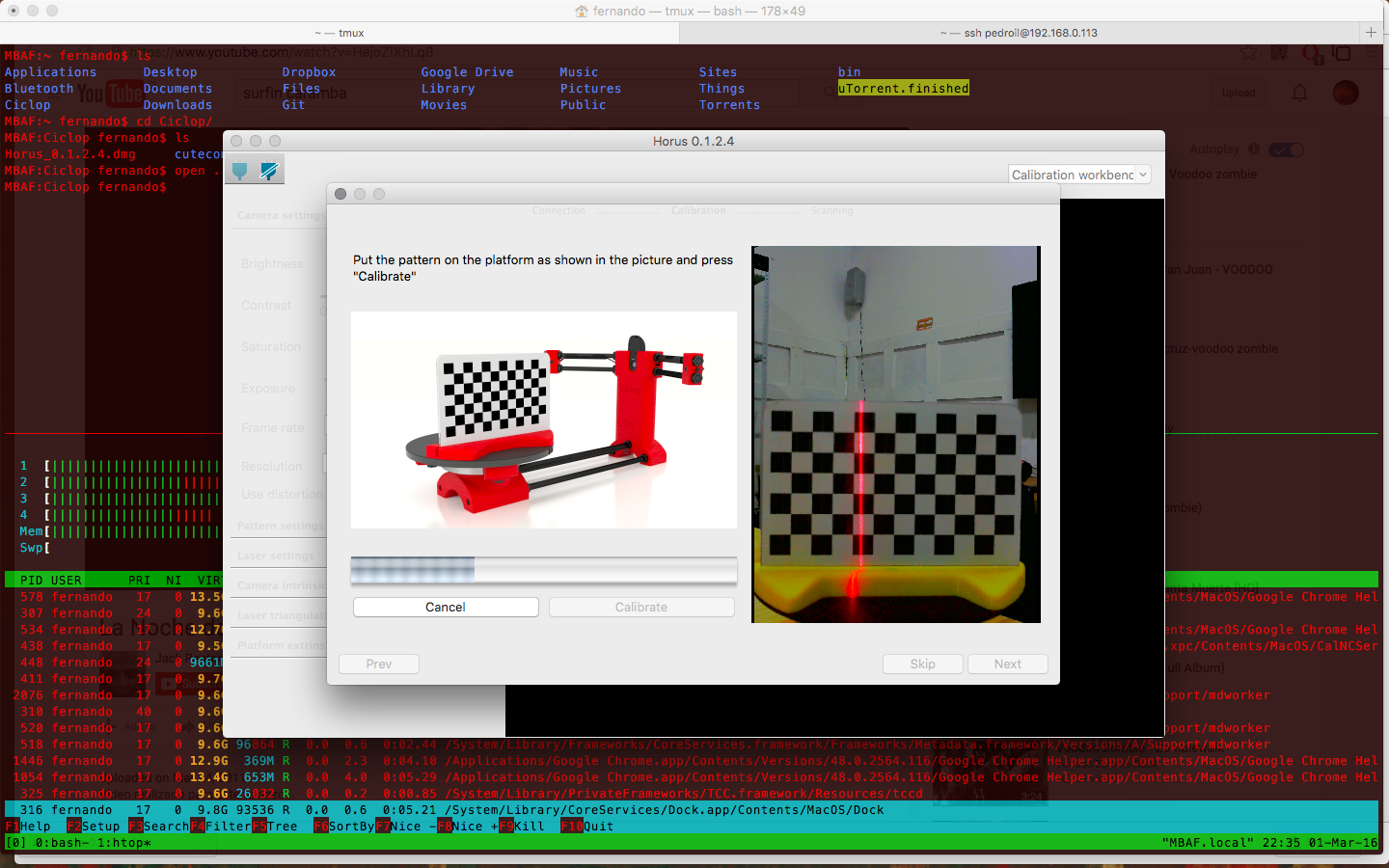
Task: Click the calibration progress bar
Action: coord(544,570)
